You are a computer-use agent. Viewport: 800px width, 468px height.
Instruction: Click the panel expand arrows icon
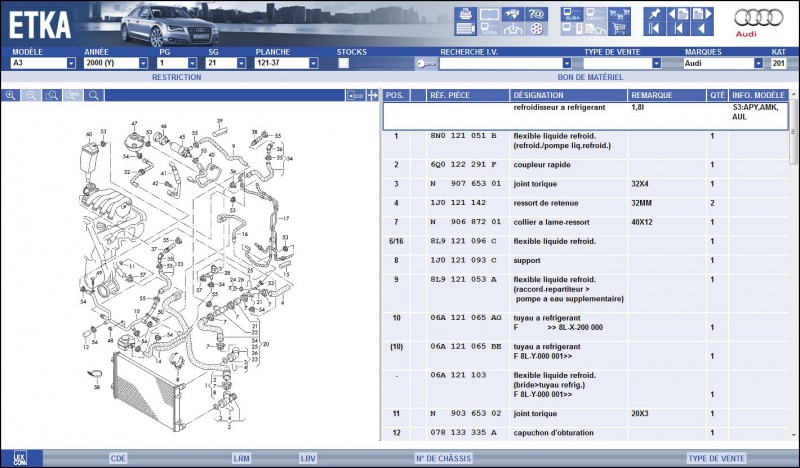pyautogui.click(x=372, y=95)
